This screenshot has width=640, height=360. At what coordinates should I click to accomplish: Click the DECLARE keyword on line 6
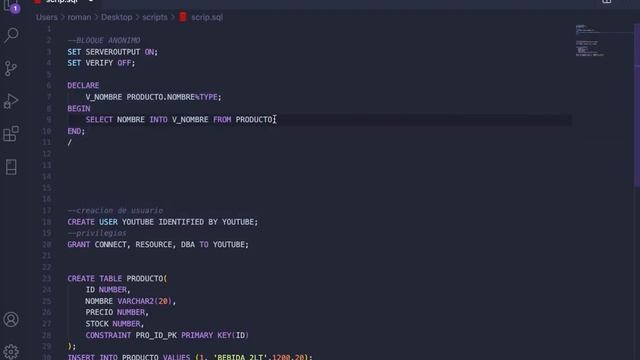coord(83,85)
